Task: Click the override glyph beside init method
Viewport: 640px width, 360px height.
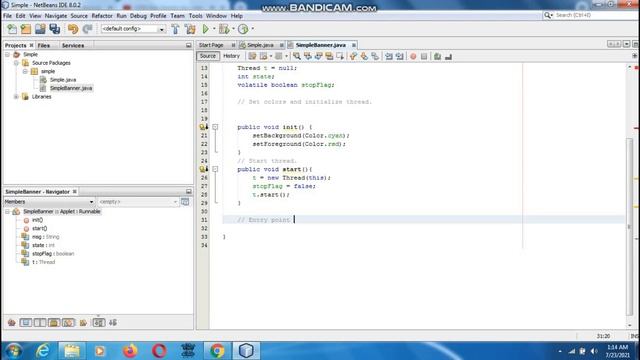Action: (x=203, y=127)
